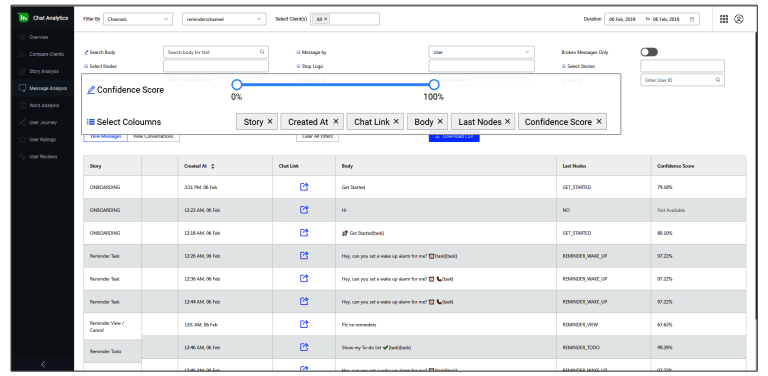Image resolution: width=768 pixels, height=376 pixels.
Task: Click Clear All Filters button
Action: pyautogui.click(x=317, y=137)
